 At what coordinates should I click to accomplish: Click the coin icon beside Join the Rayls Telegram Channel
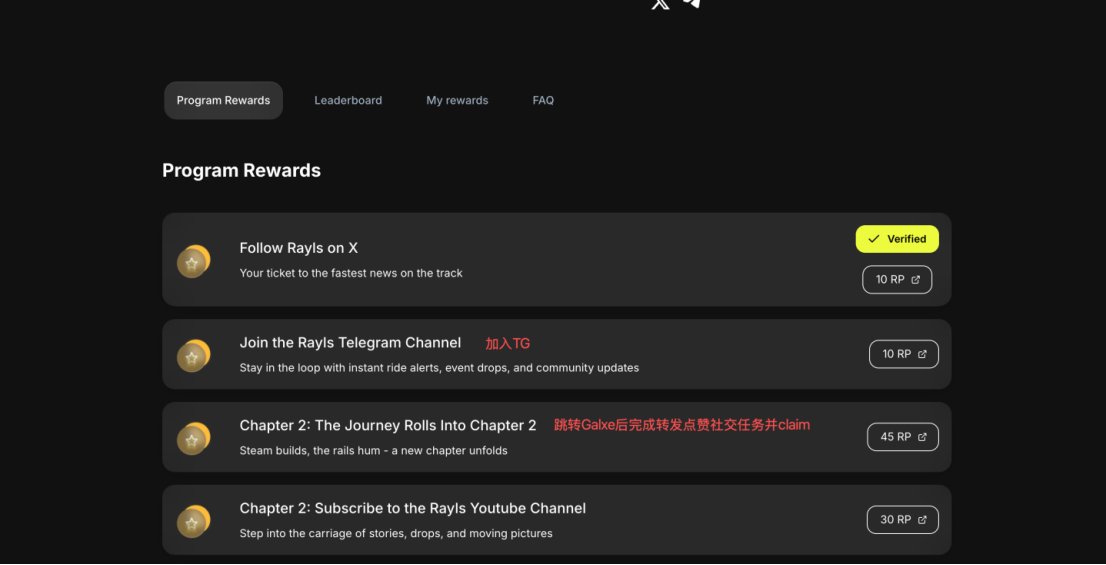[193, 356]
